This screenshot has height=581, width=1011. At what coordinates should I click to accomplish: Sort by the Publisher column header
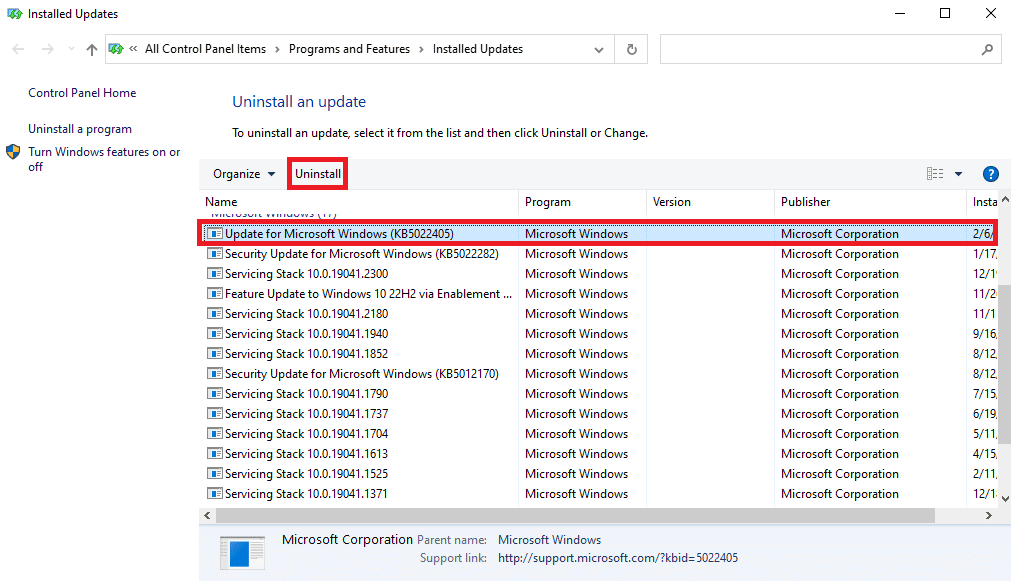click(805, 202)
